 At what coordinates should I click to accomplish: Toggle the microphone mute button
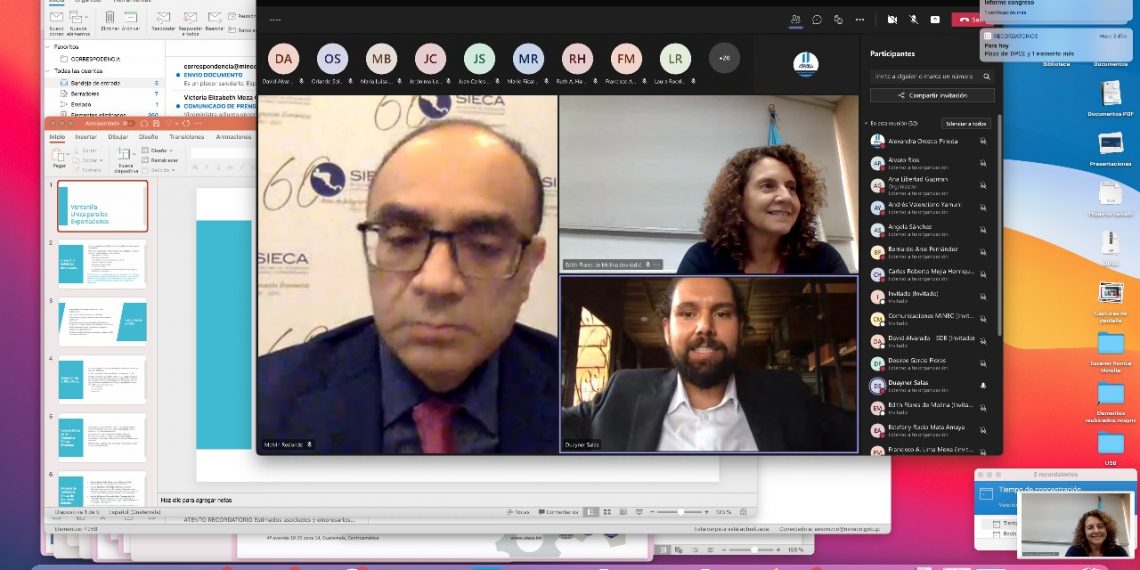[x=914, y=19]
